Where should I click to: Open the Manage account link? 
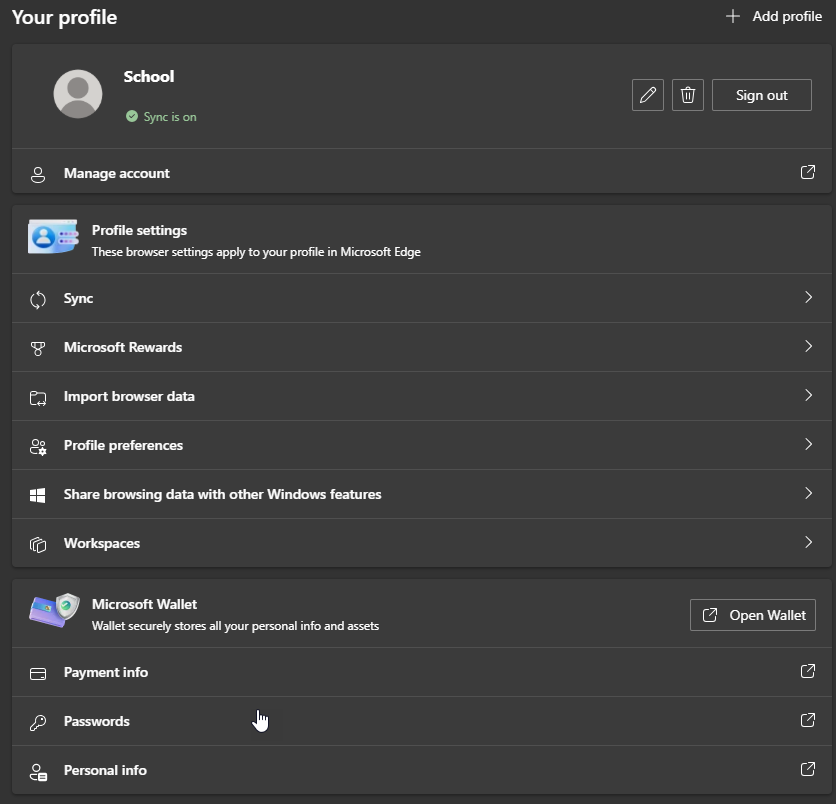(x=117, y=173)
